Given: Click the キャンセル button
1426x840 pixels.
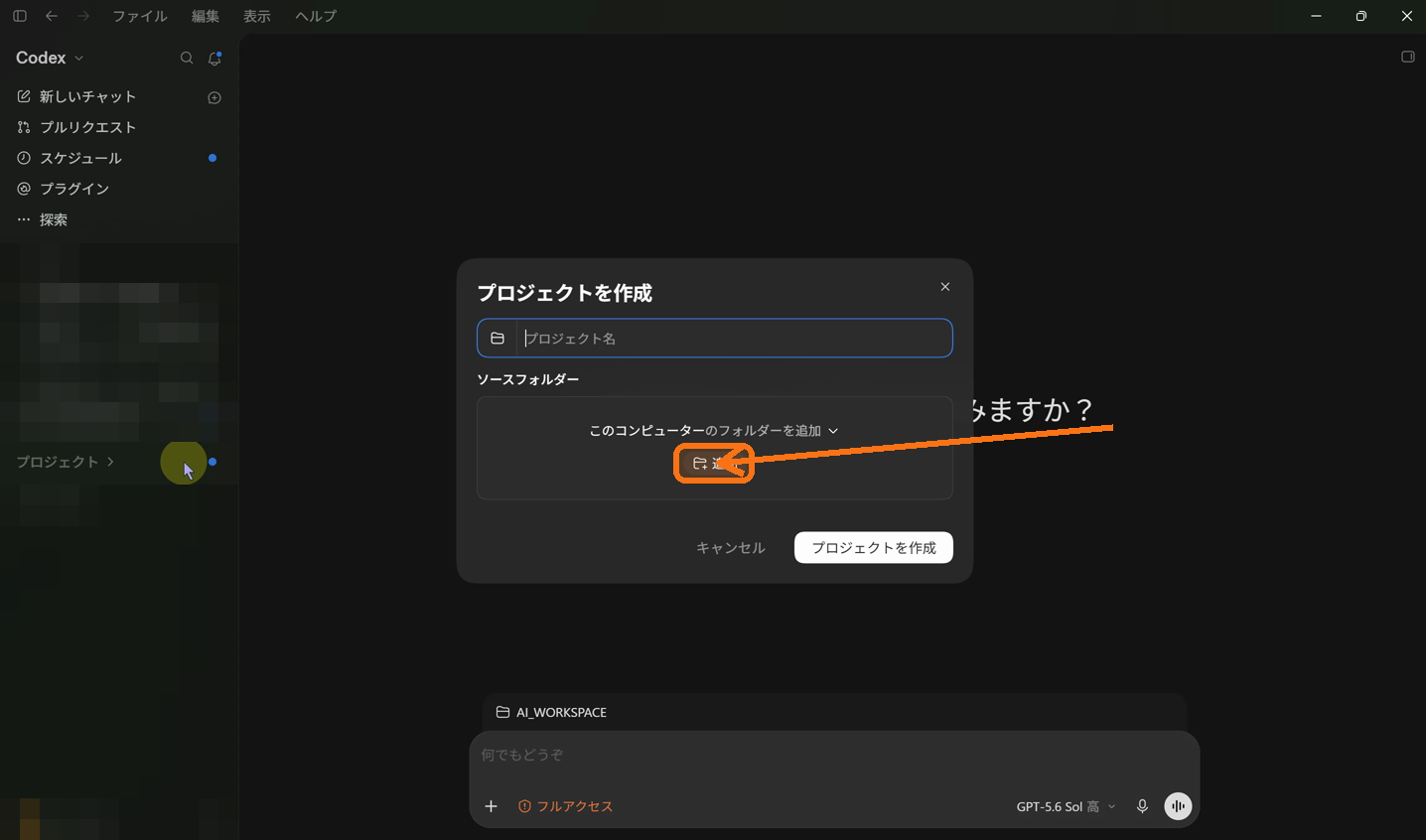Looking at the screenshot, I should (731, 548).
